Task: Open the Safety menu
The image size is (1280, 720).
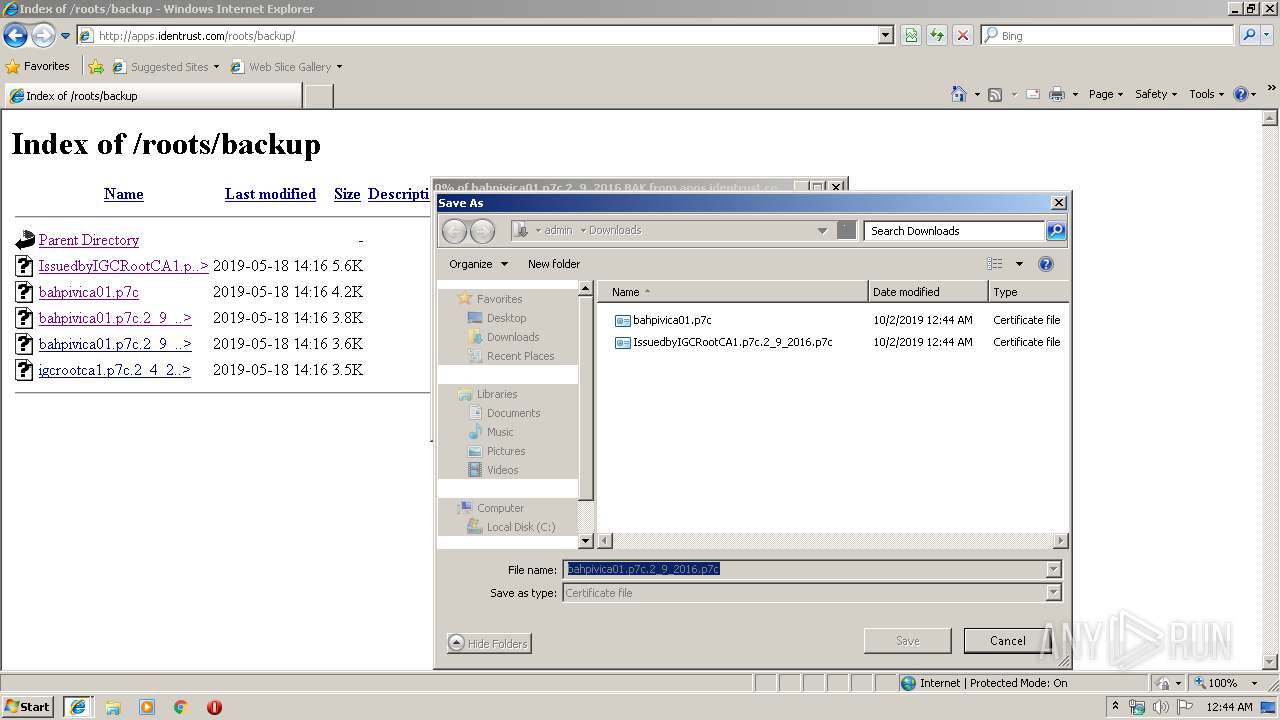Action: pos(1156,94)
